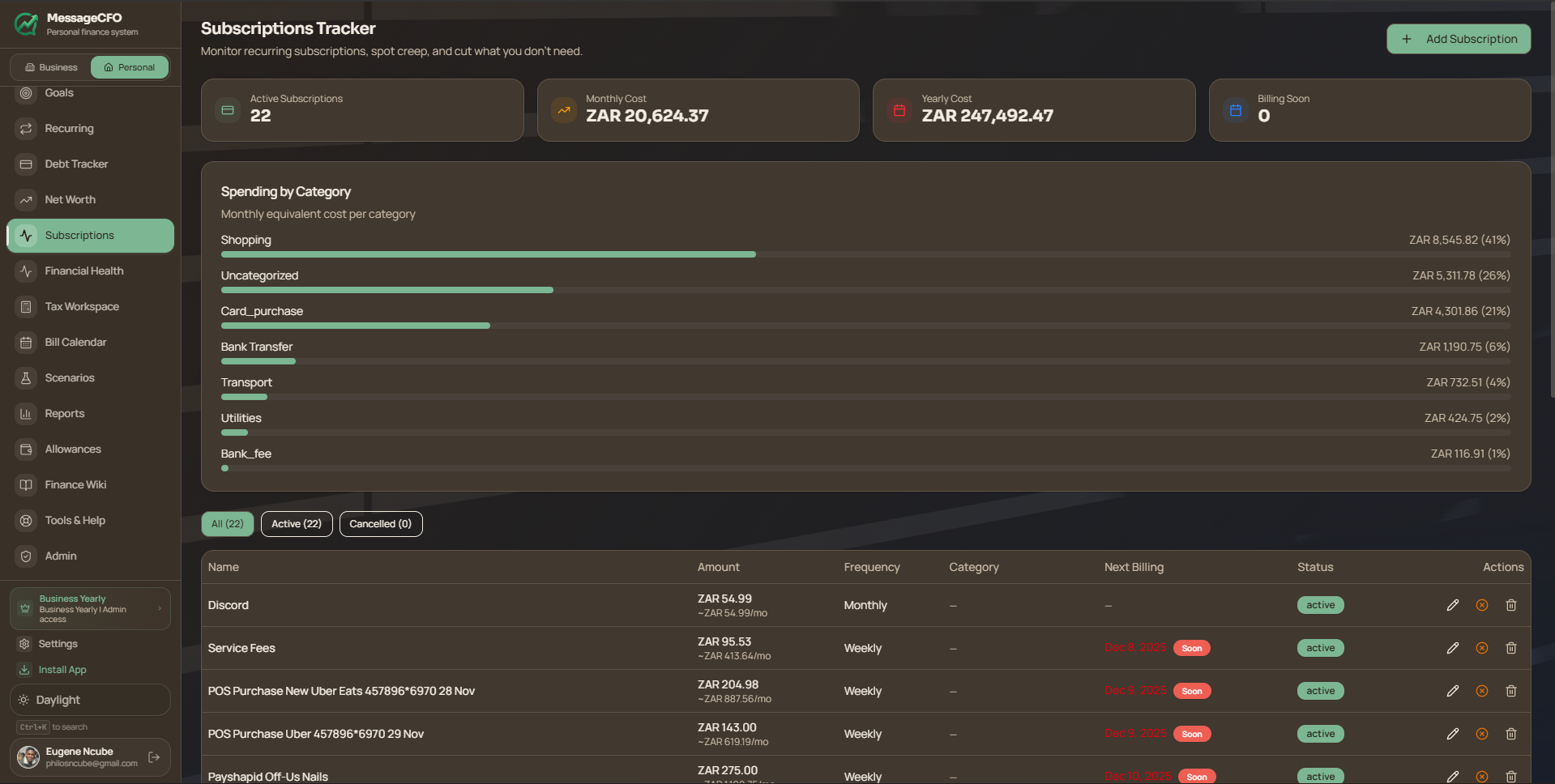This screenshot has width=1555, height=784.
Task: Click the Status column header
Action: [1315, 567]
